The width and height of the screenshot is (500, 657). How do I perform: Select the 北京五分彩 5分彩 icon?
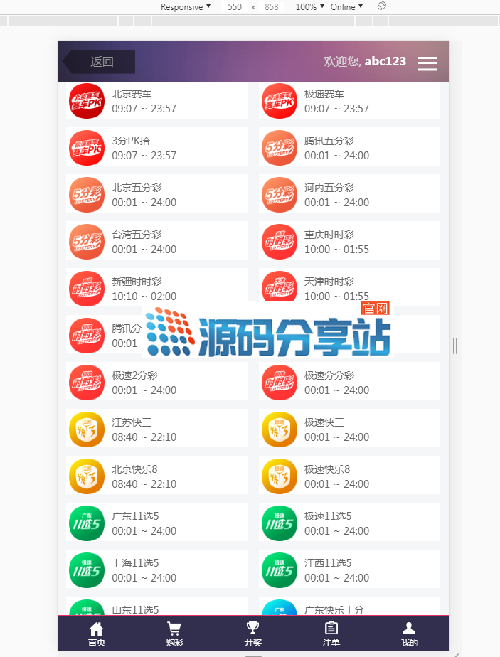point(87,195)
